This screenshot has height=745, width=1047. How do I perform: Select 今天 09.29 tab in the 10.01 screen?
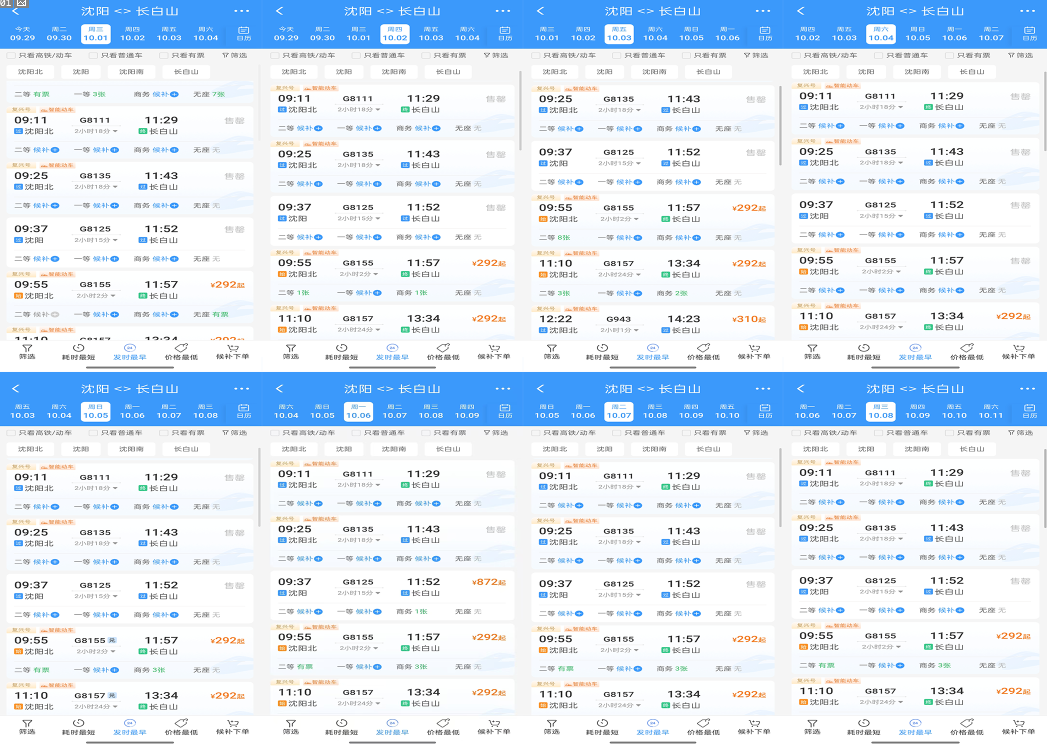(x=22, y=34)
